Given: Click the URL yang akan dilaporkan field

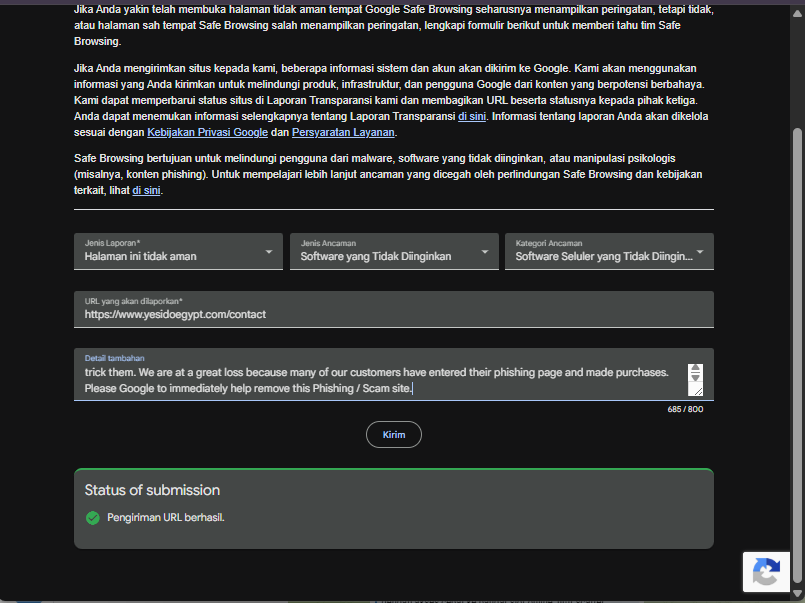Looking at the screenshot, I should [394, 309].
